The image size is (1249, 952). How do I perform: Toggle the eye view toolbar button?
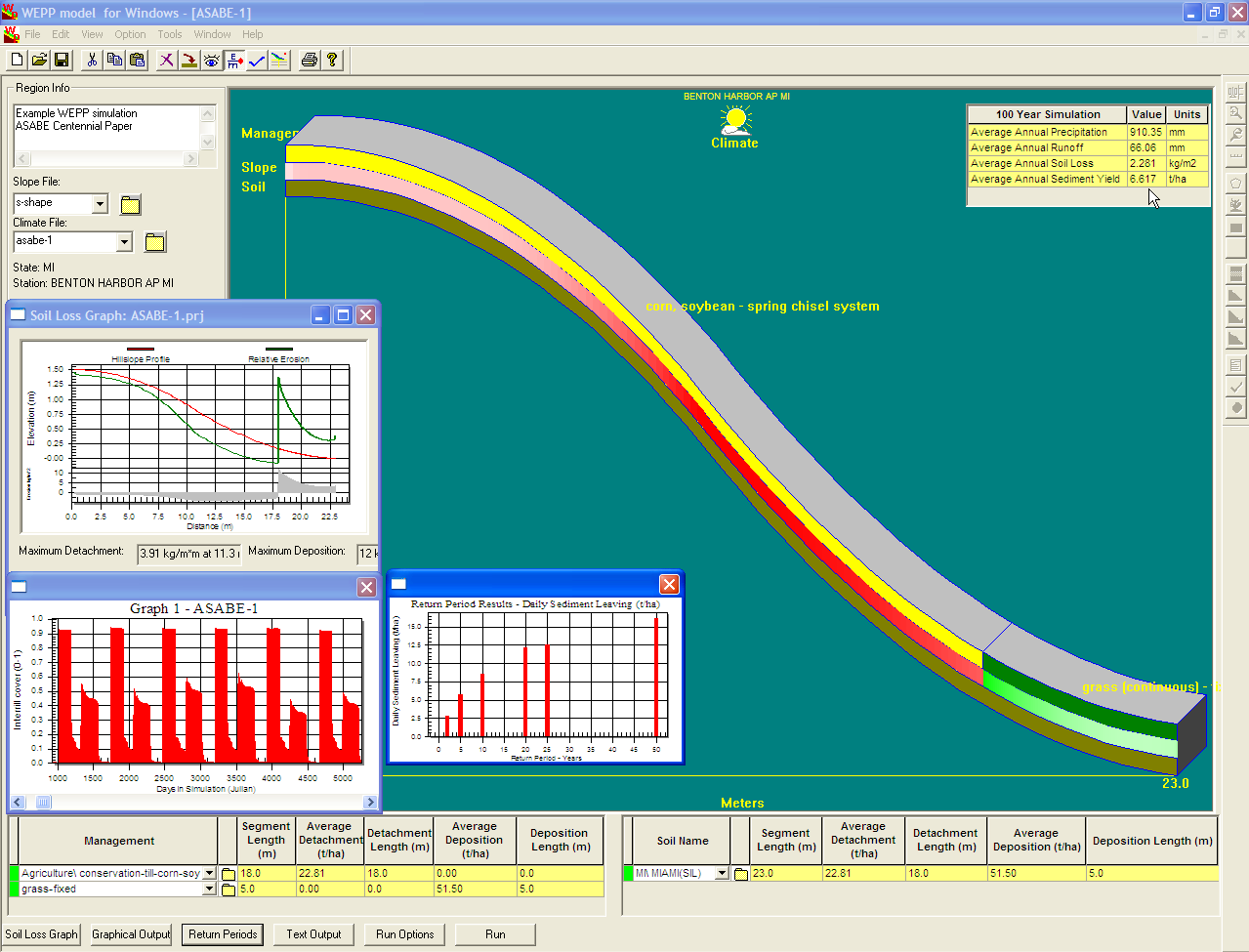point(211,61)
